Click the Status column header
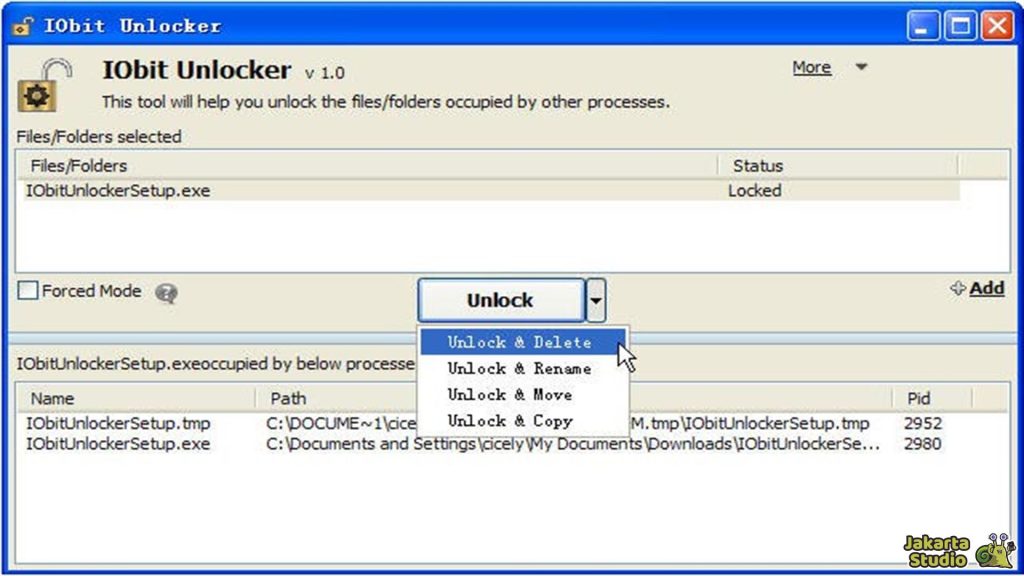Viewport: 1024px width, 576px height. [758, 166]
